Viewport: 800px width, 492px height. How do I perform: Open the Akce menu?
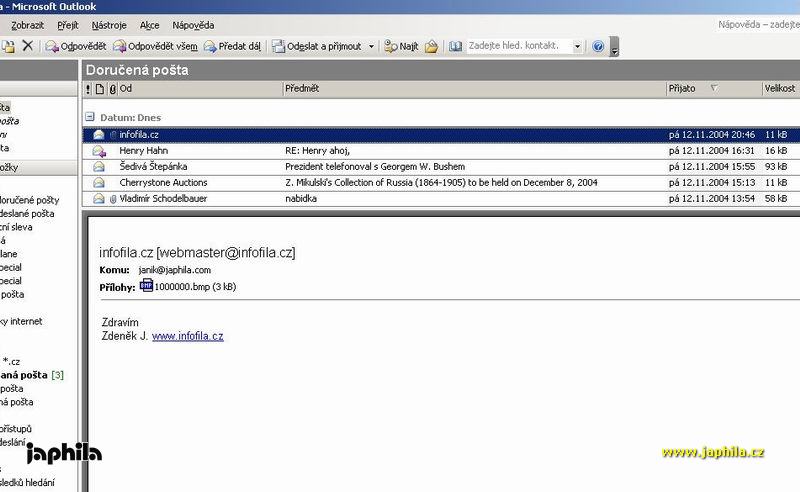[149, 25]
